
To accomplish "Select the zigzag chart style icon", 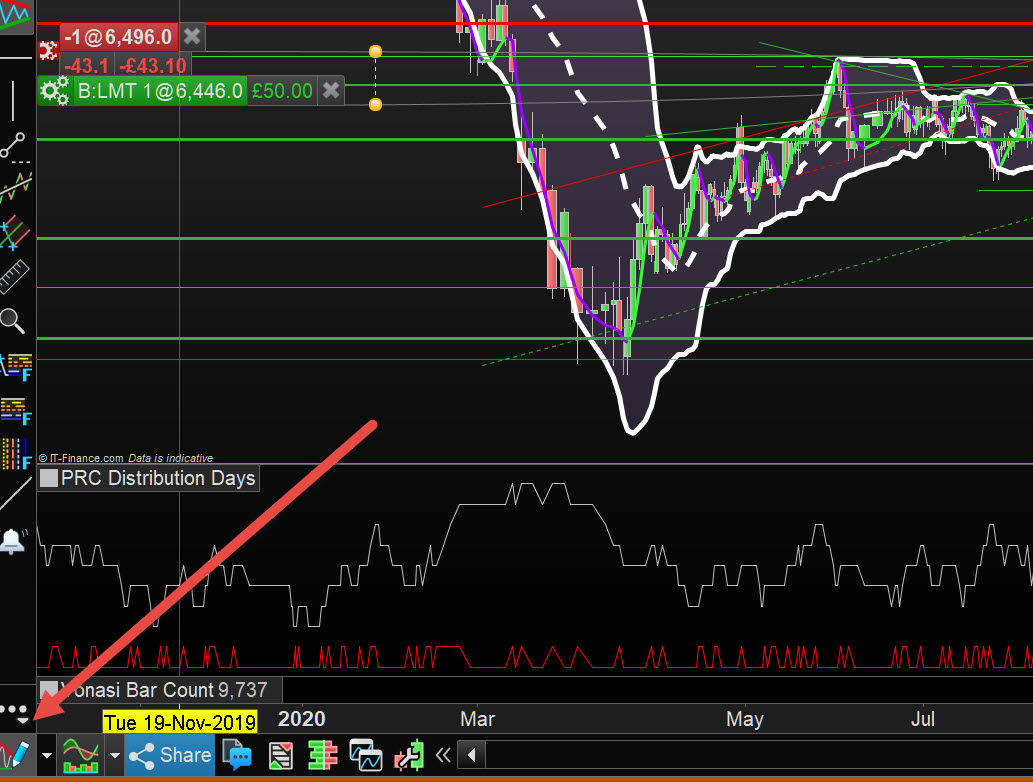I will click(16, 14).
